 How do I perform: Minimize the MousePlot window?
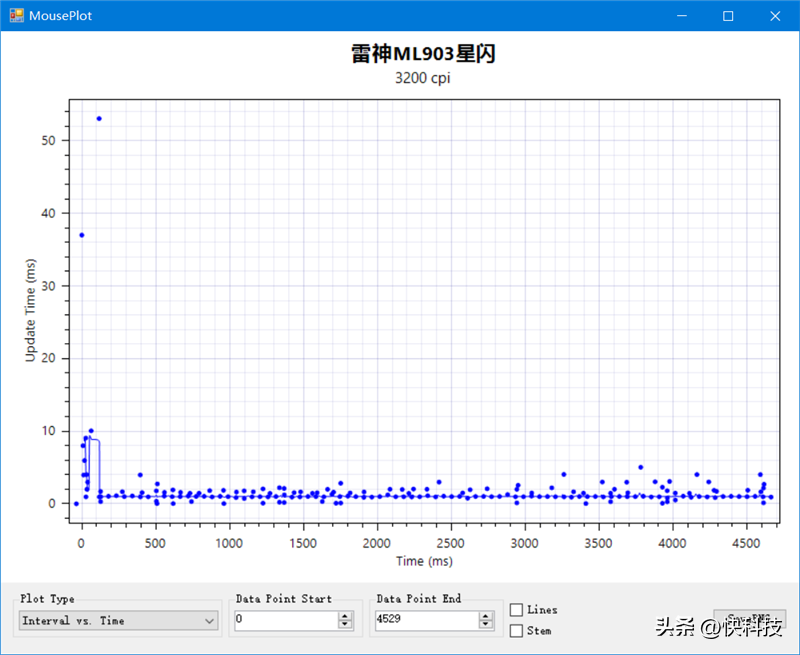(x=682, y=16)
